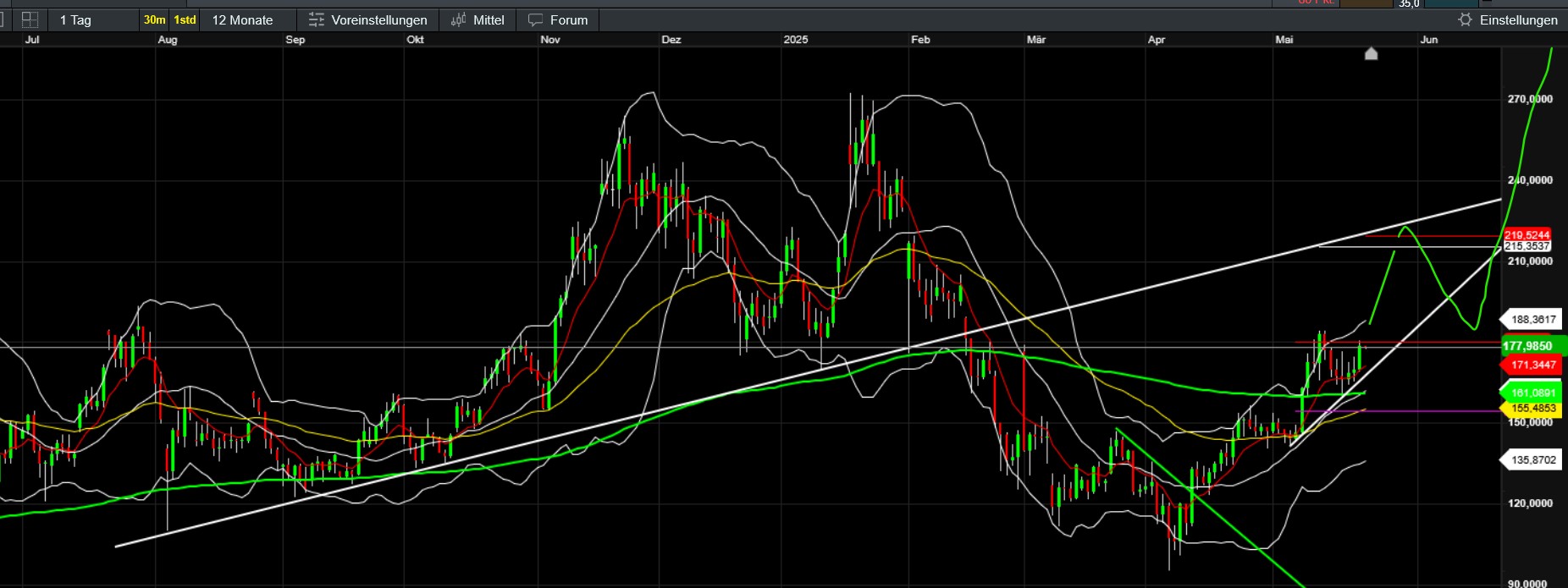Image resolution: width=1568 pixels, height=588 pixels.
Task: Select the red 219,5244 price label
Action: coord(1527,235)
